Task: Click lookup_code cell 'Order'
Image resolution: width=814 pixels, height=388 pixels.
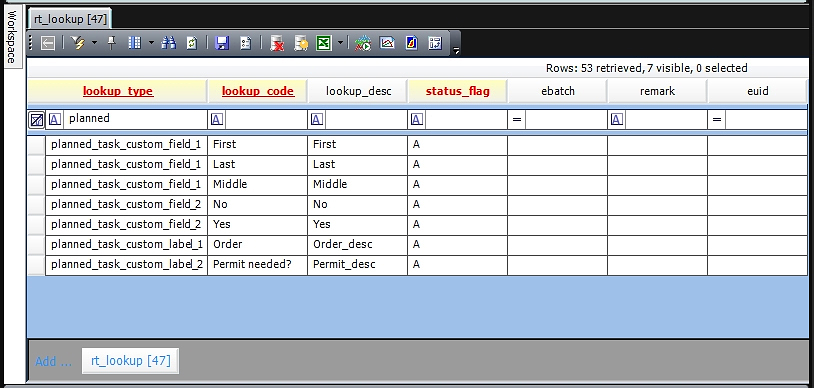Action: click(x=257, y=245)
